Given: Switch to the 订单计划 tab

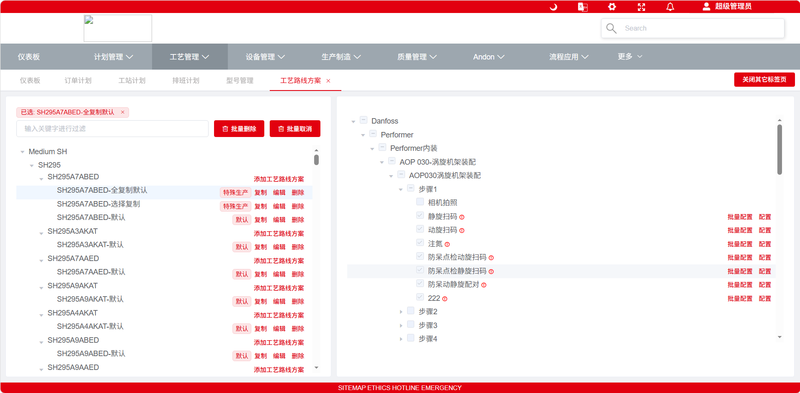Looking at the screenshot, I should coord(78,81).
